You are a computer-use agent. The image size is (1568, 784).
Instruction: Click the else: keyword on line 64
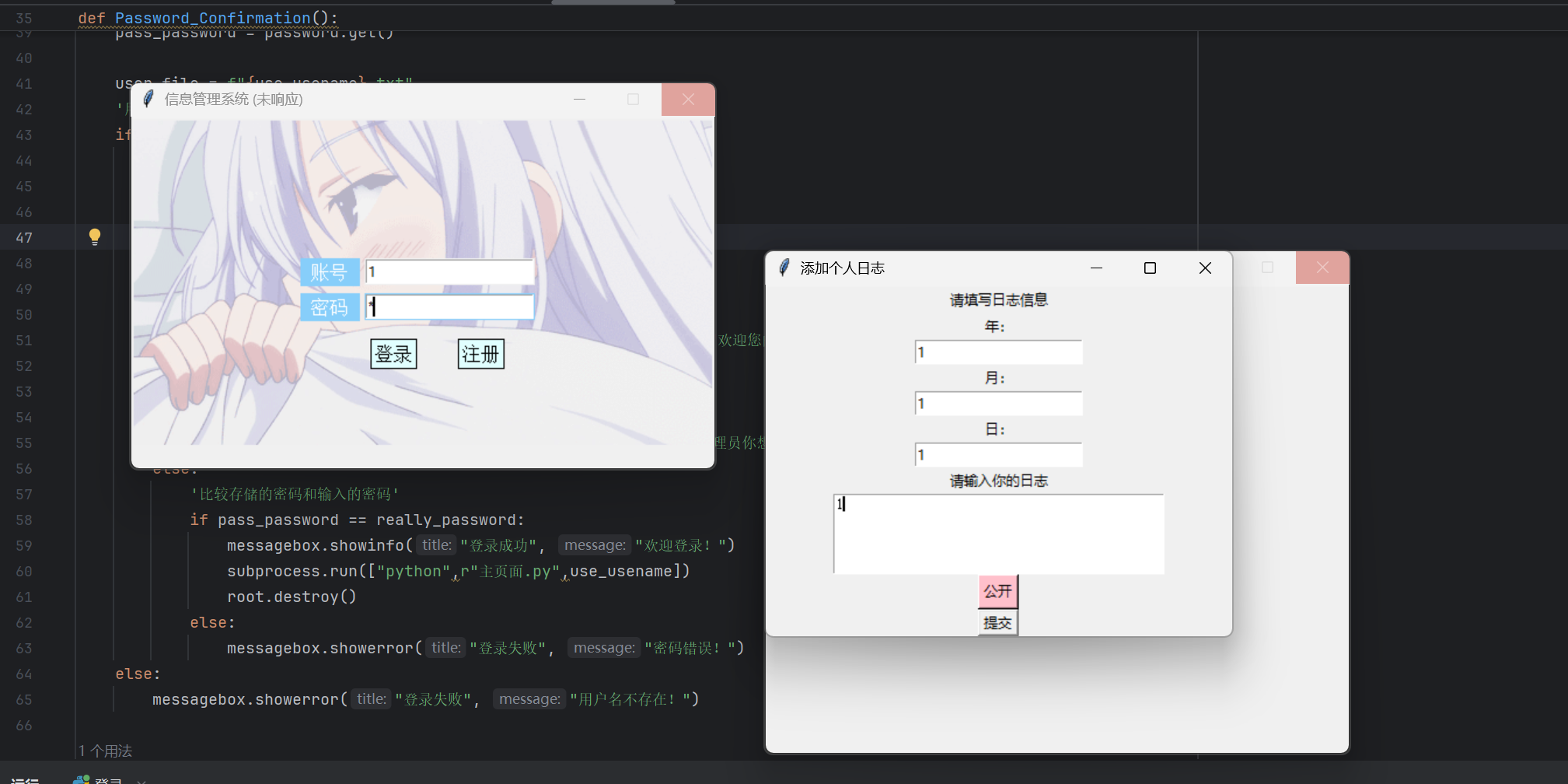pyautogui.click(x=138, y=674)
